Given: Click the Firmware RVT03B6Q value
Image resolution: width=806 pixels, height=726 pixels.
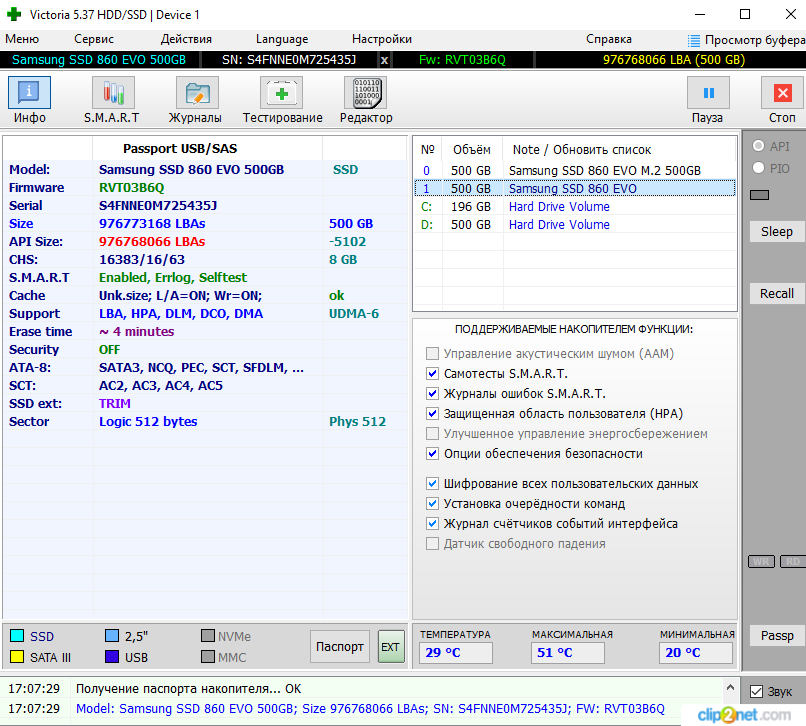Looking at the screenshot, I should pyautogui.click(x=132, y=188).
